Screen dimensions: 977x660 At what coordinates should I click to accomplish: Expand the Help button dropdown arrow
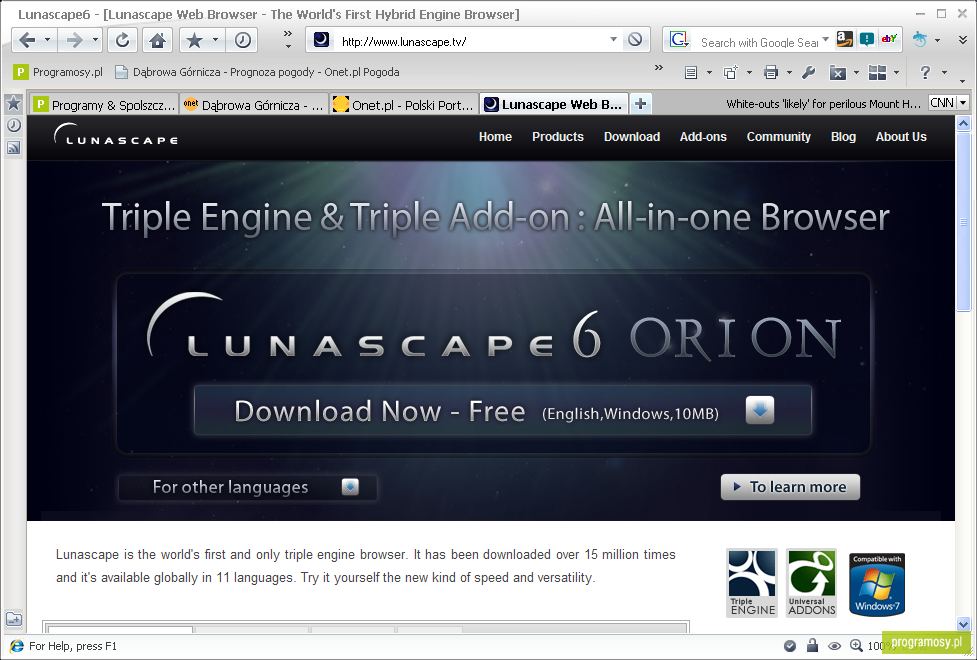pyautogui.click(x=944, y=73)
